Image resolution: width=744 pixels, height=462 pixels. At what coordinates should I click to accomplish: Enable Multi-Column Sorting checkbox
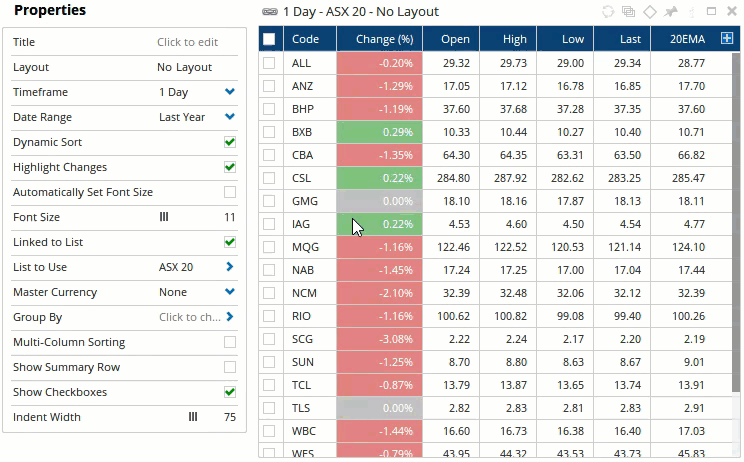[x=230, y=342]
